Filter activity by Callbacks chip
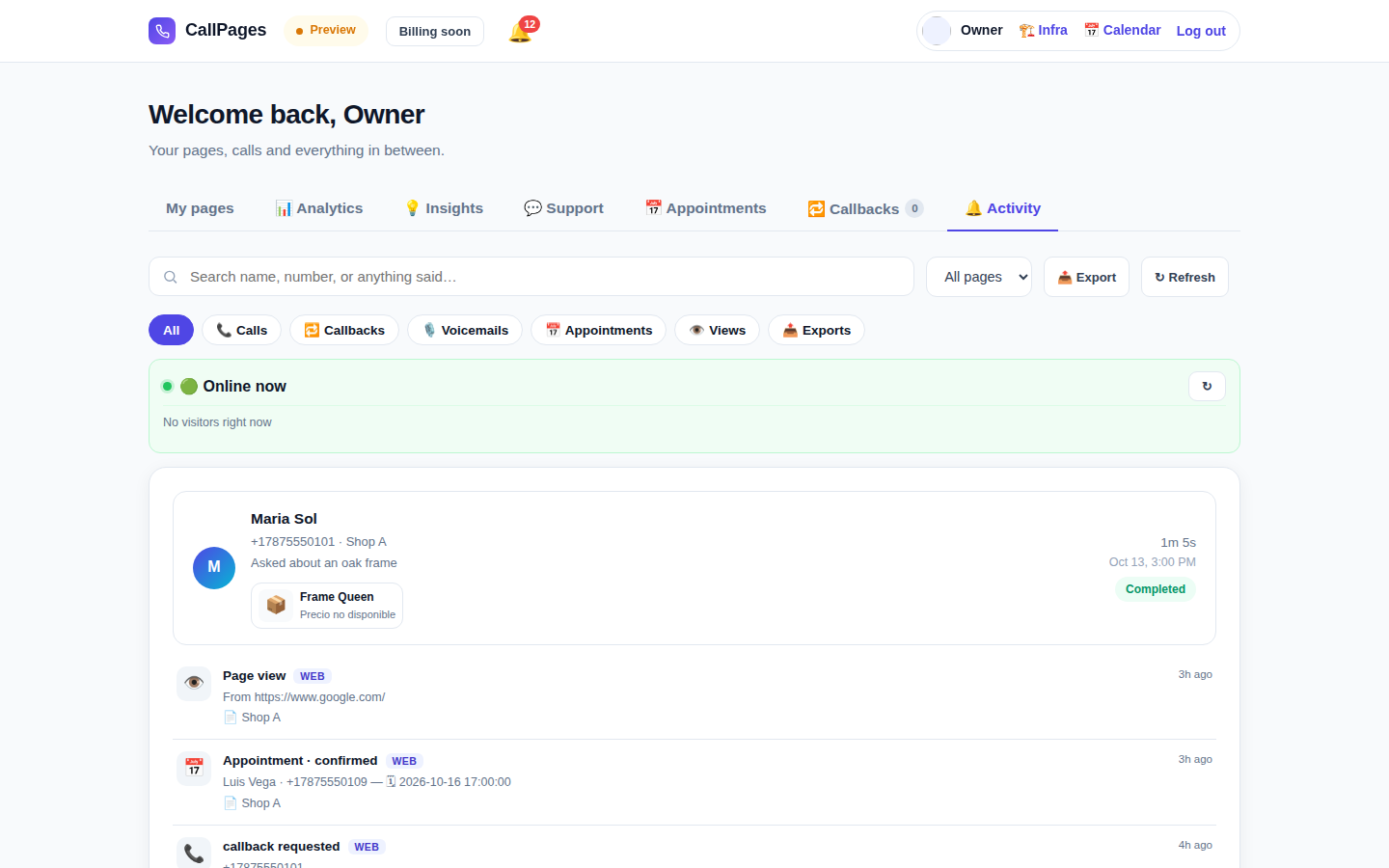The image size is (1389, 868). point(344,330)
